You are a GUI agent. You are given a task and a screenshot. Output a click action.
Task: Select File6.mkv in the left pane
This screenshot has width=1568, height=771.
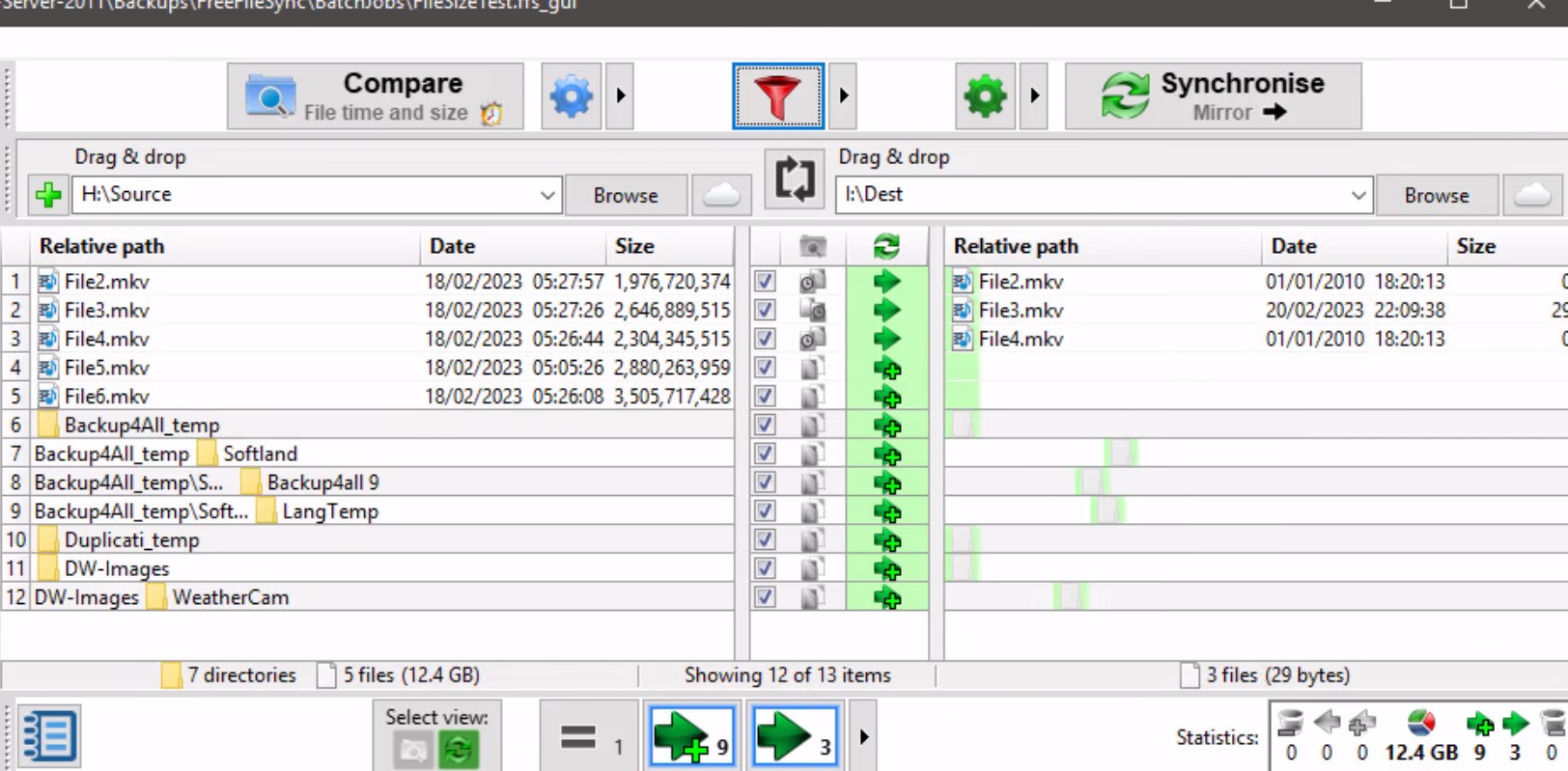pyautogui.click(x=106, y=397)
